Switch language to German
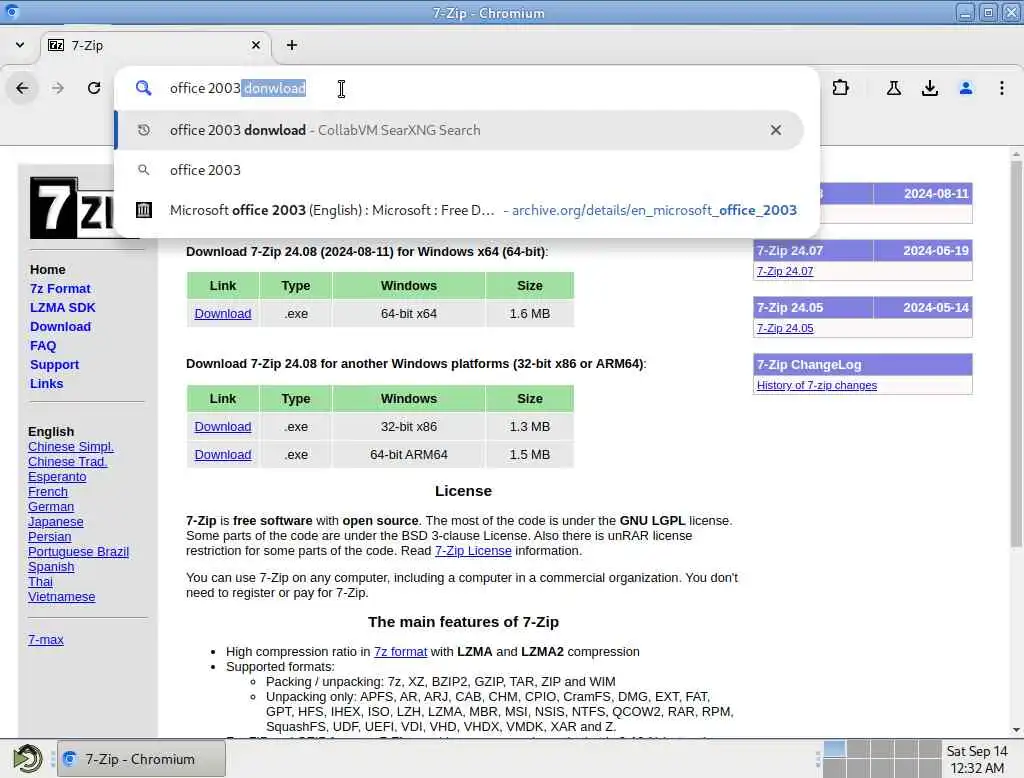The width and height of the screenshot is (1024, 778). [x=51, y=507]
